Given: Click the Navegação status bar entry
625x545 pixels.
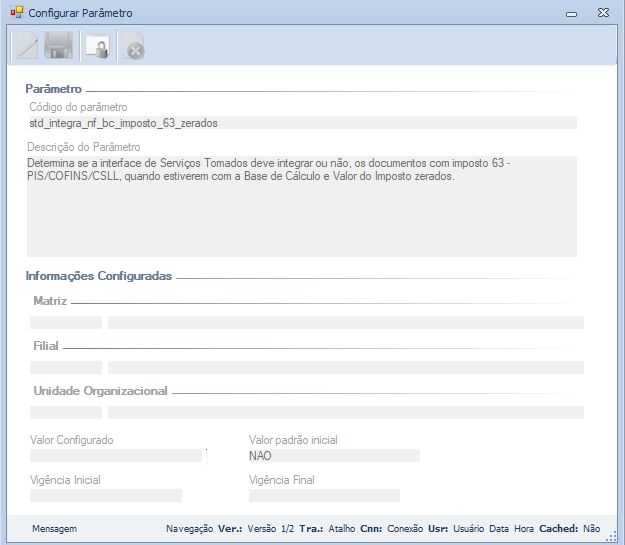Looking at the screenshot, I should (189, 529).
